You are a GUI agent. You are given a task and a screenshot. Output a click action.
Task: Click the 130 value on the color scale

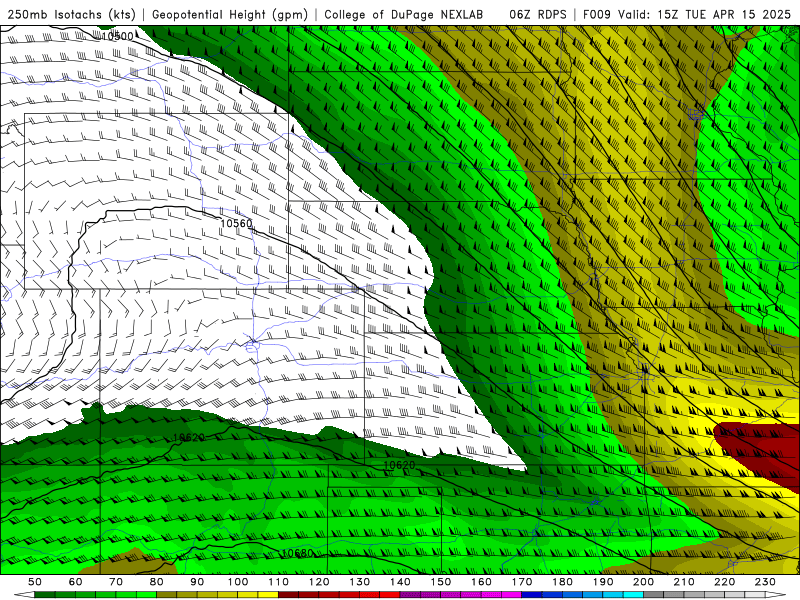click(x=360, y=582)
